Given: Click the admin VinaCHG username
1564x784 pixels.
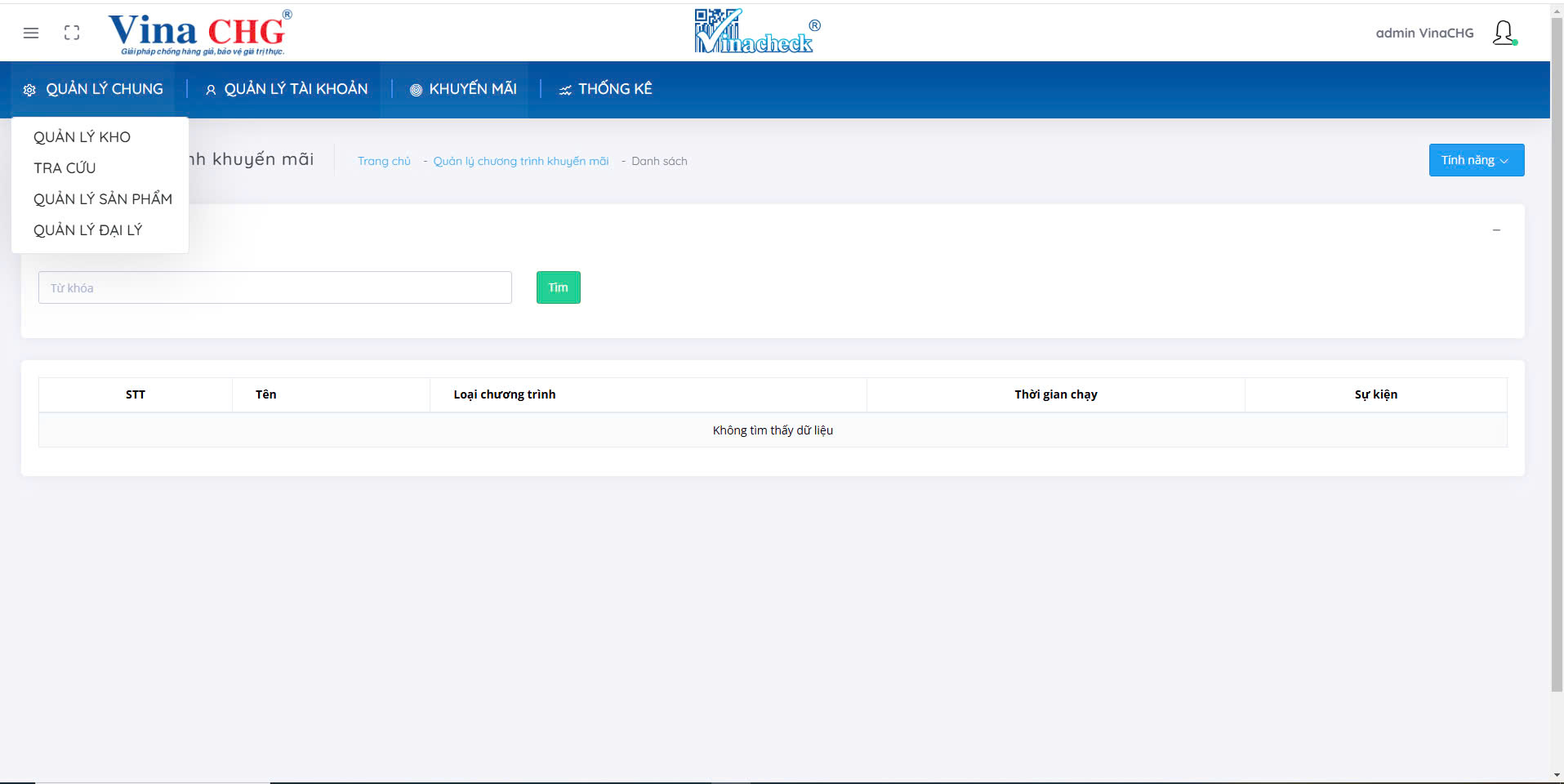Looking at the screenshot, I should pyautogui.click(x=1425, y=33).
